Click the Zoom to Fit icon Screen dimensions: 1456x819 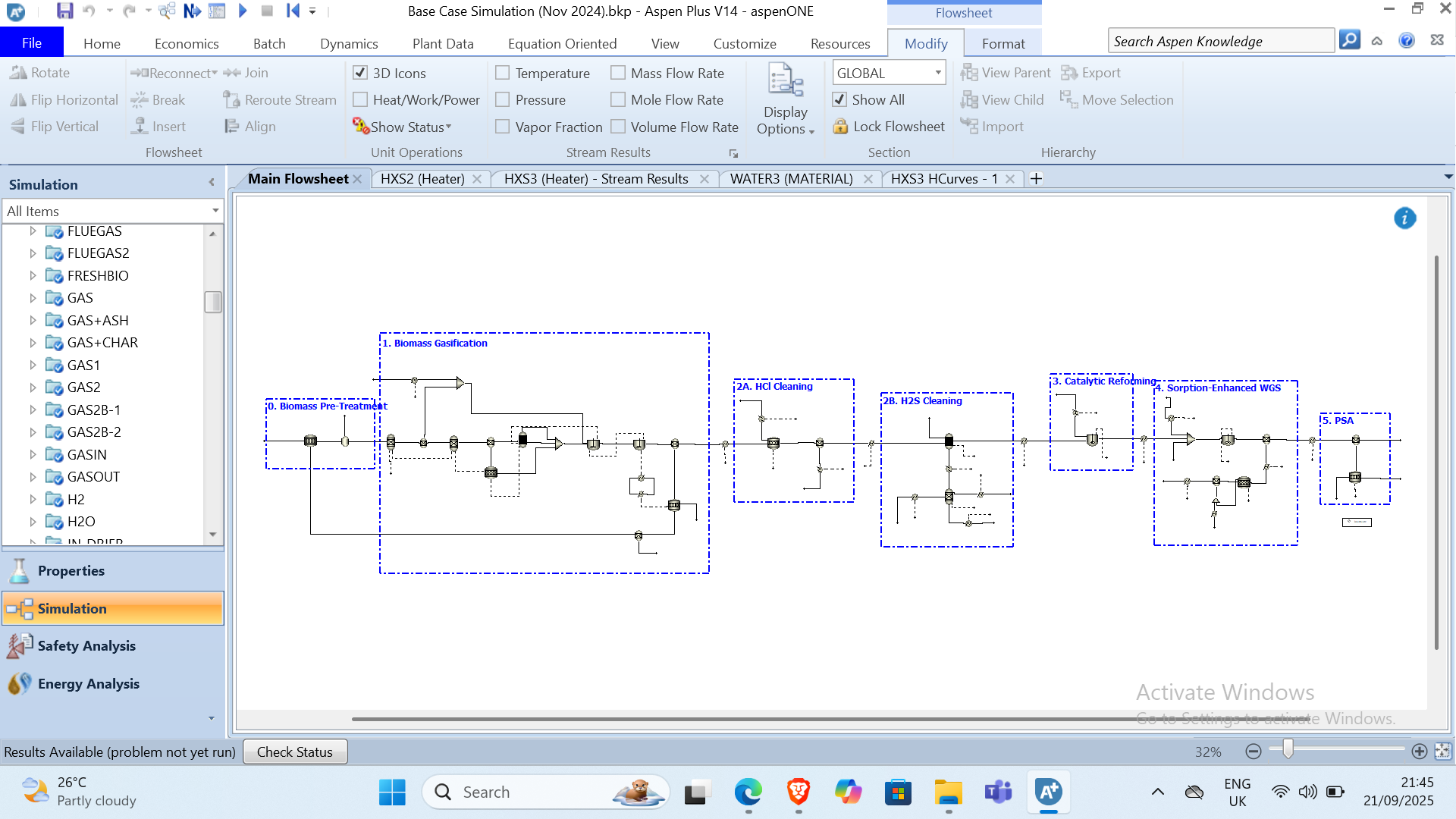[x=1442, y=752]
